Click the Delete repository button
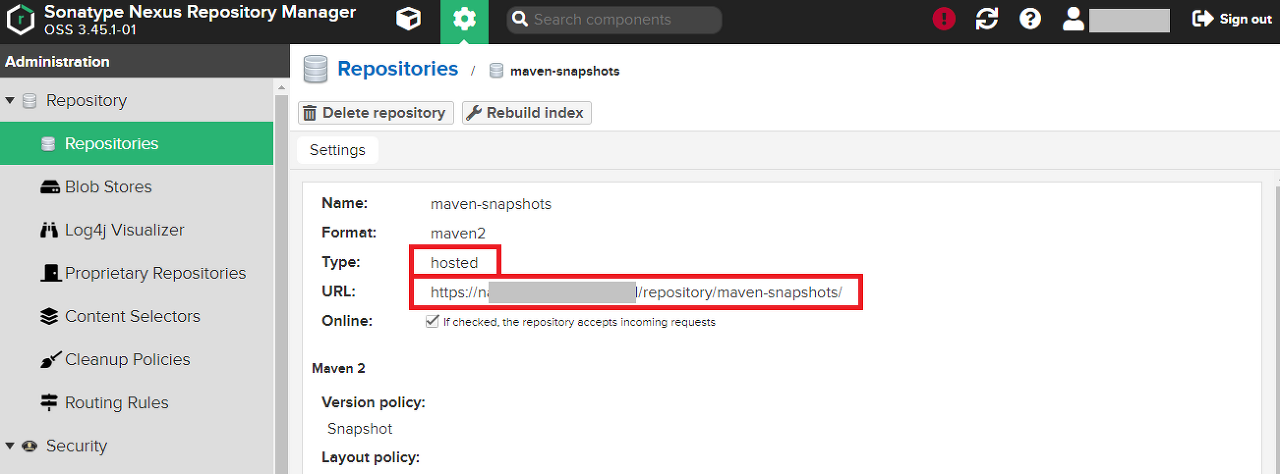This screenshot has height=474, width=1280. (x=376, y=113)
